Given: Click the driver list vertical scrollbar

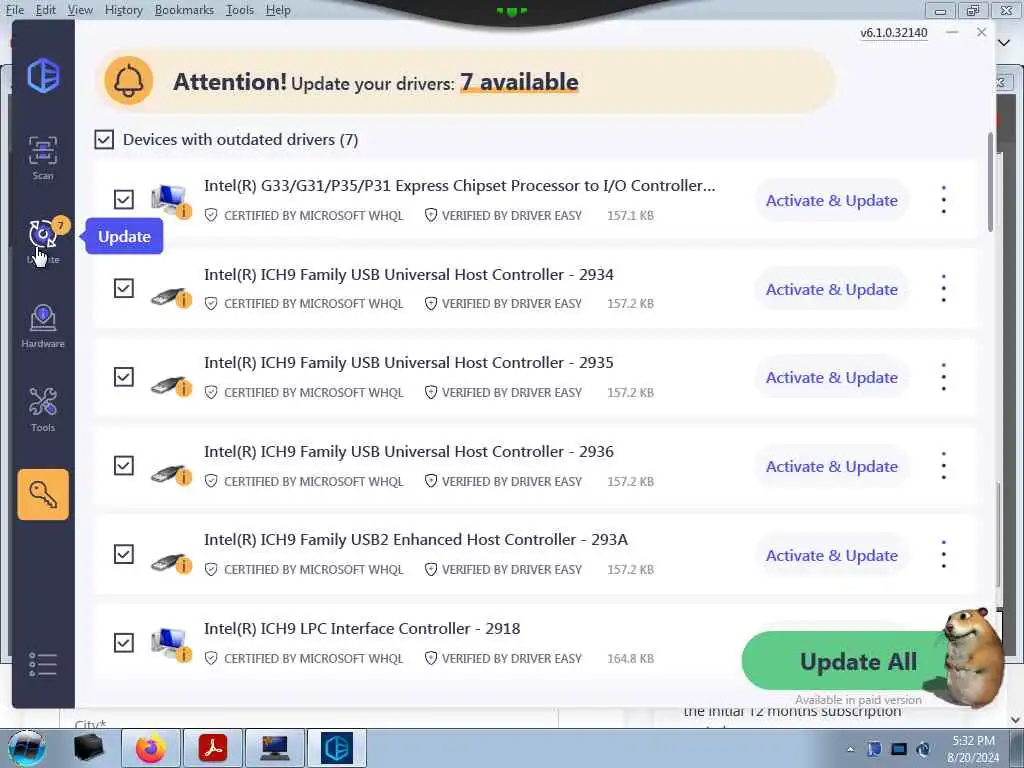Looking at the screenshot, I should (991, 183).
